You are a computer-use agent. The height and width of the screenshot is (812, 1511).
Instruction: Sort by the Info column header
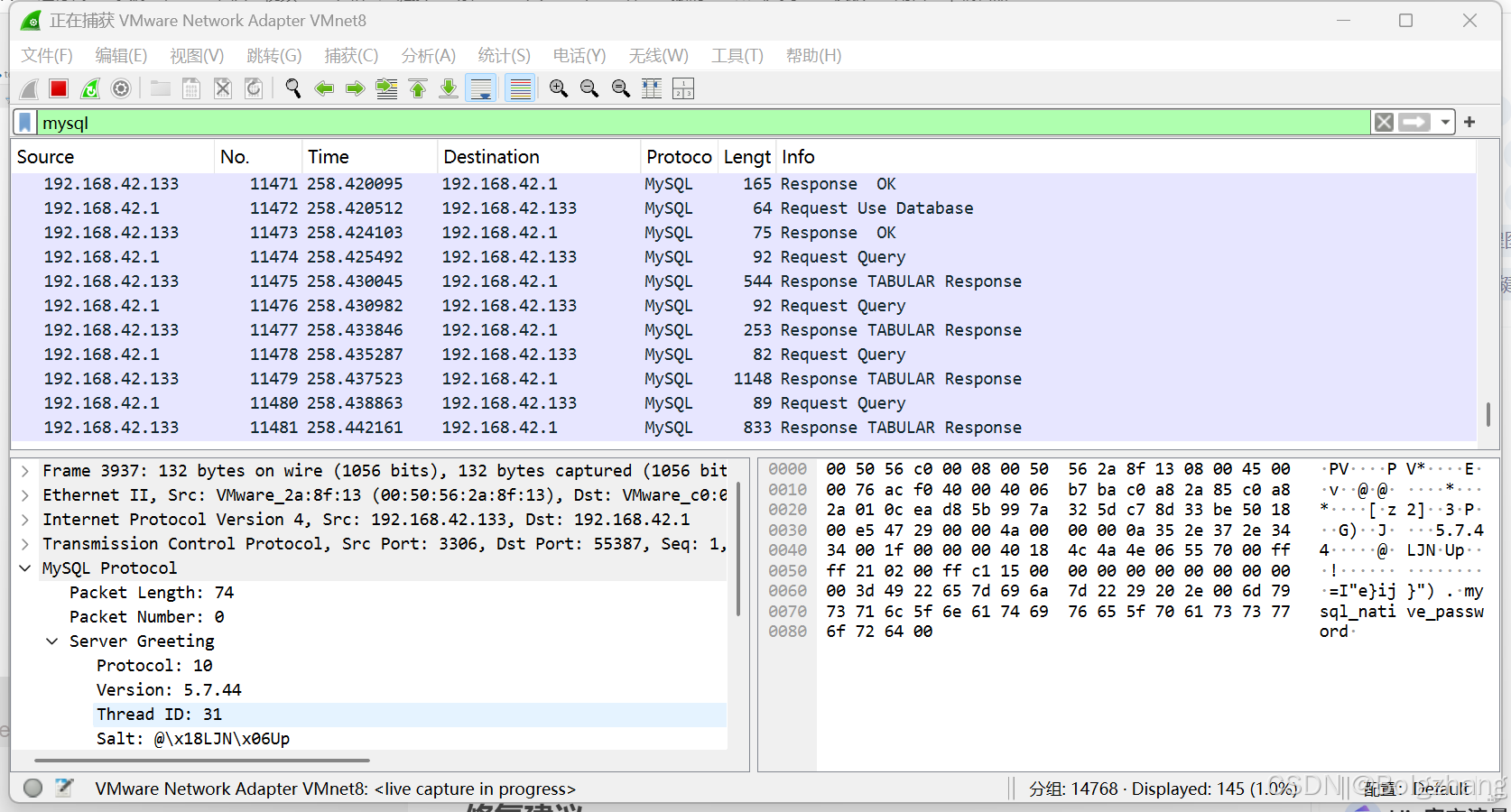coord(1126,157)
